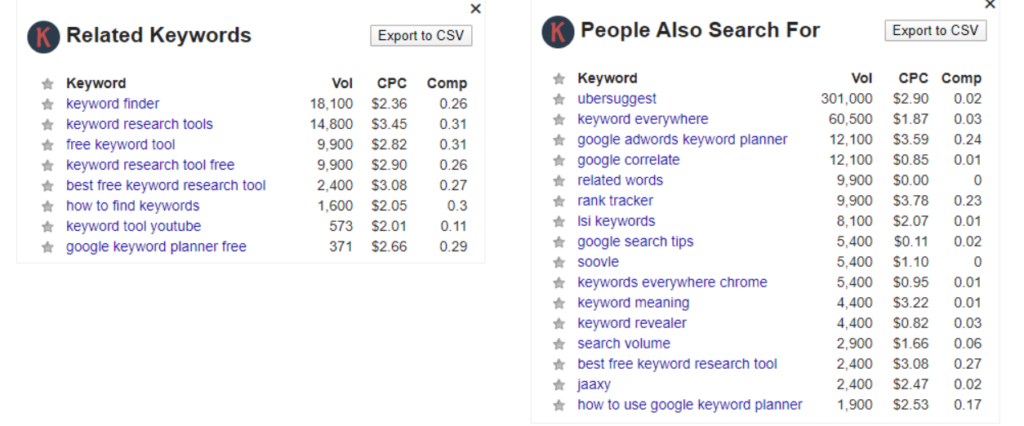Click the Keywords Everywhere logo beside Related Keywords

[x=44, y=37]
